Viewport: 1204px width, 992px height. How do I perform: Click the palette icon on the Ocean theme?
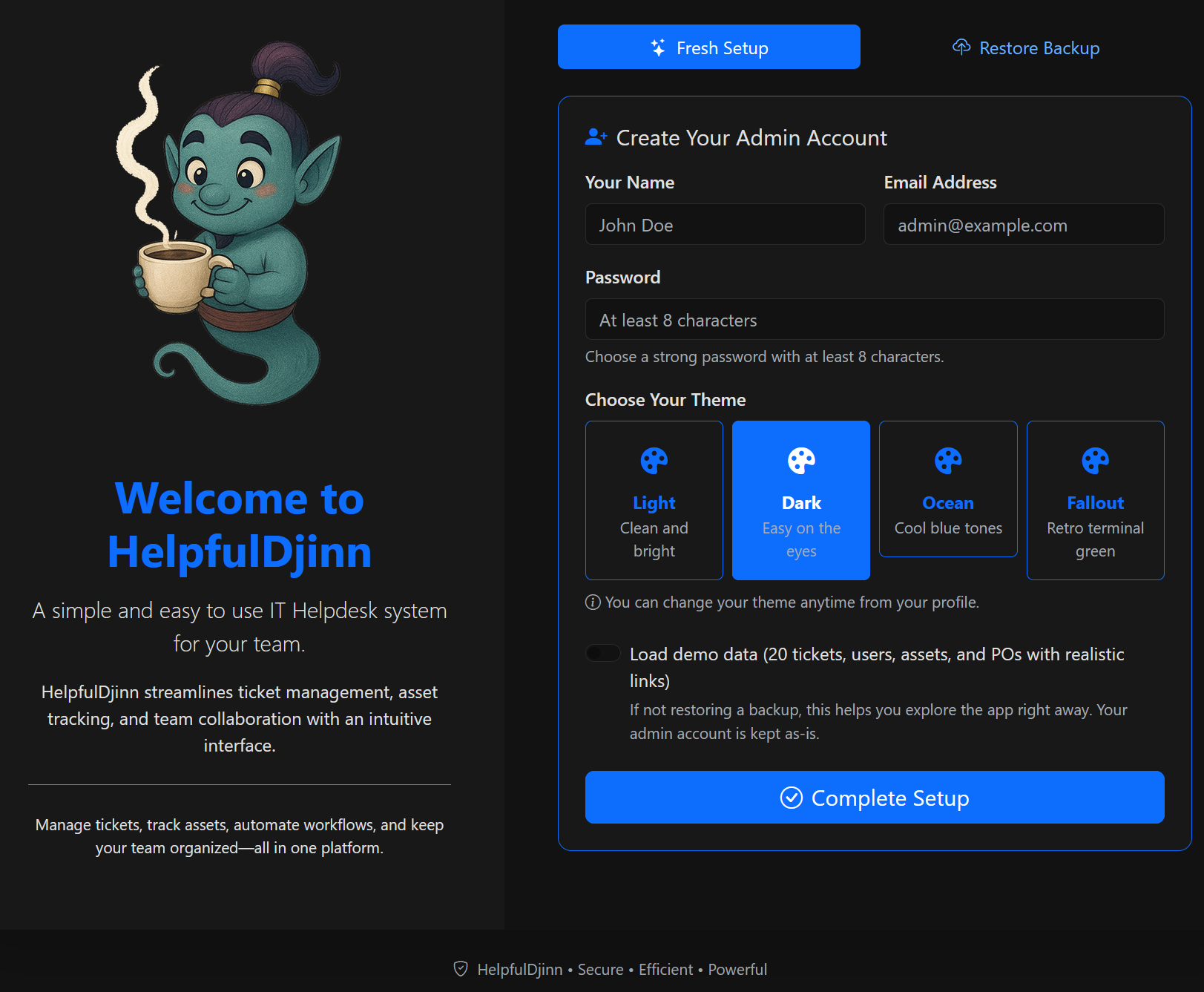tap(948, 461)
